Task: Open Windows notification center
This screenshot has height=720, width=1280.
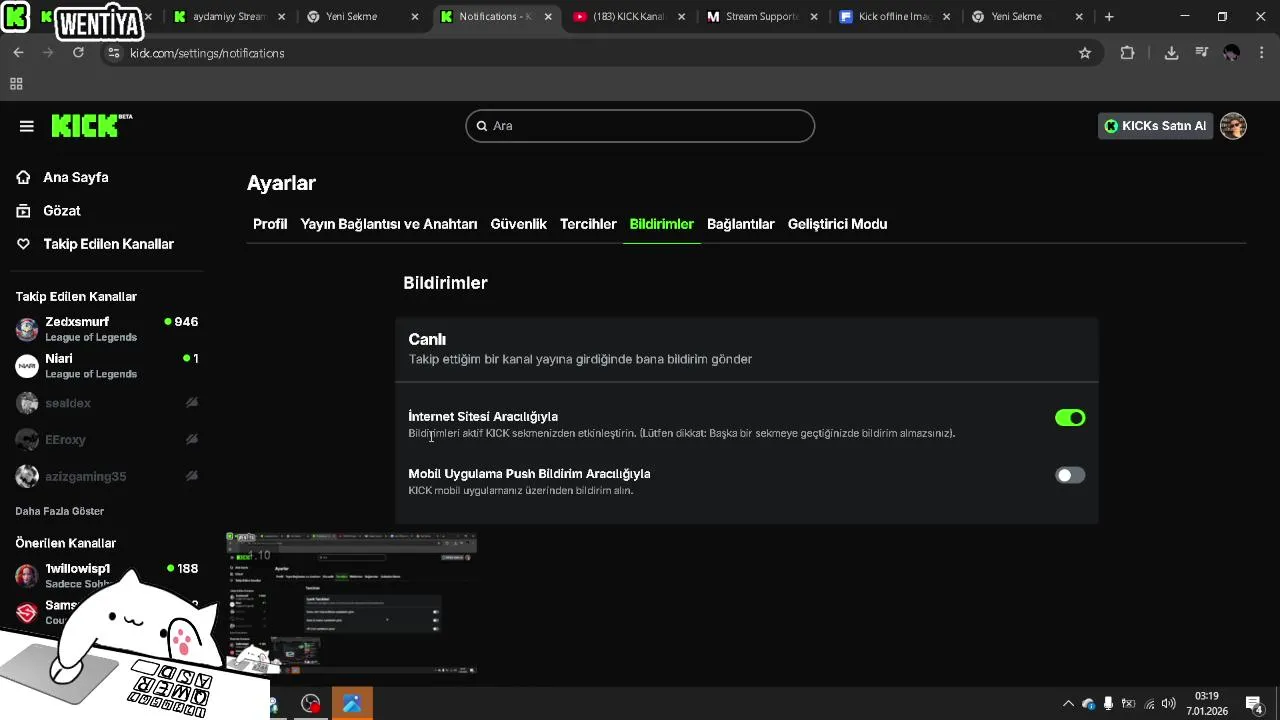Action: click(1254, 704)
